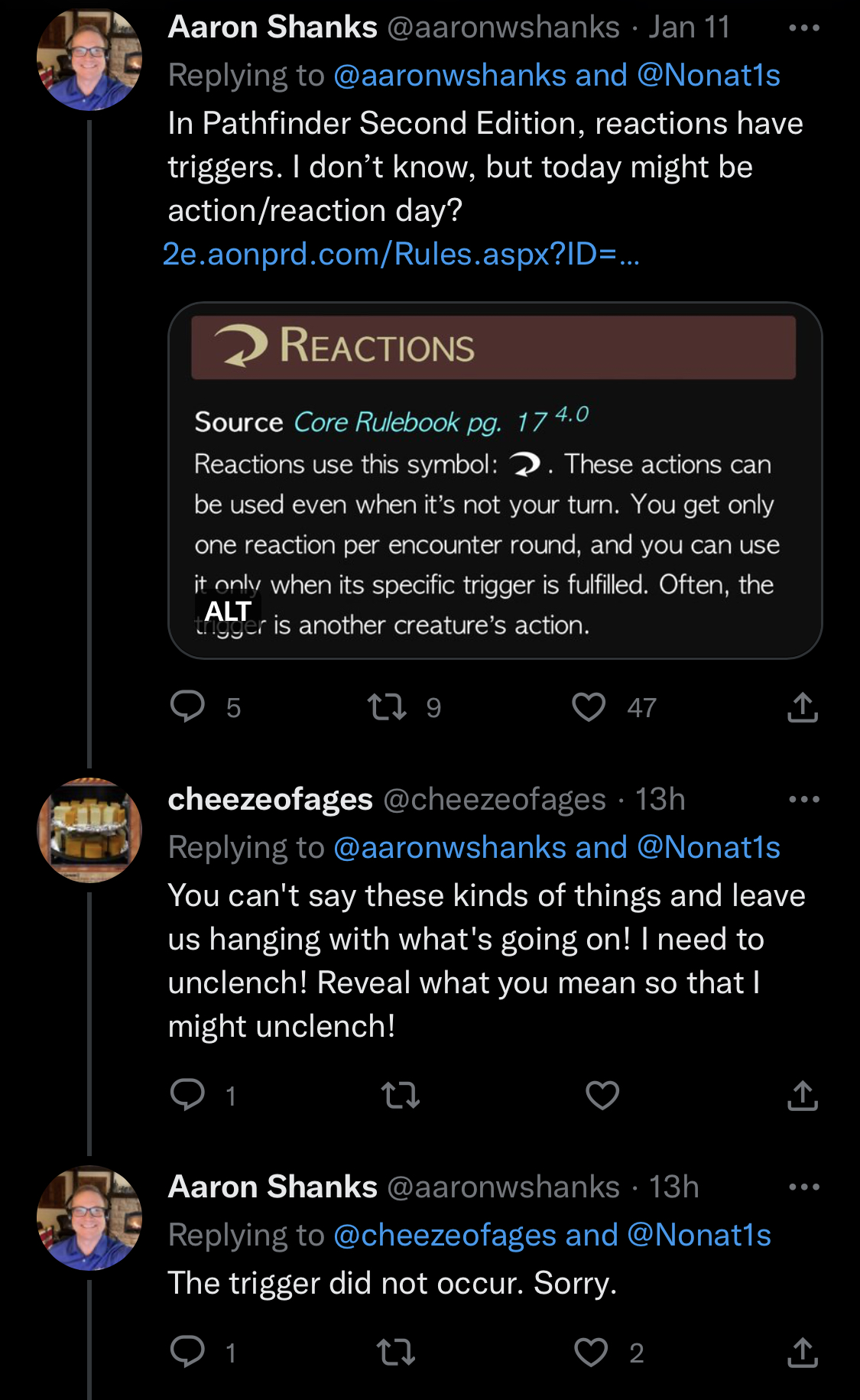Like the tweet with 2 likes

[x=591, y=1351]
